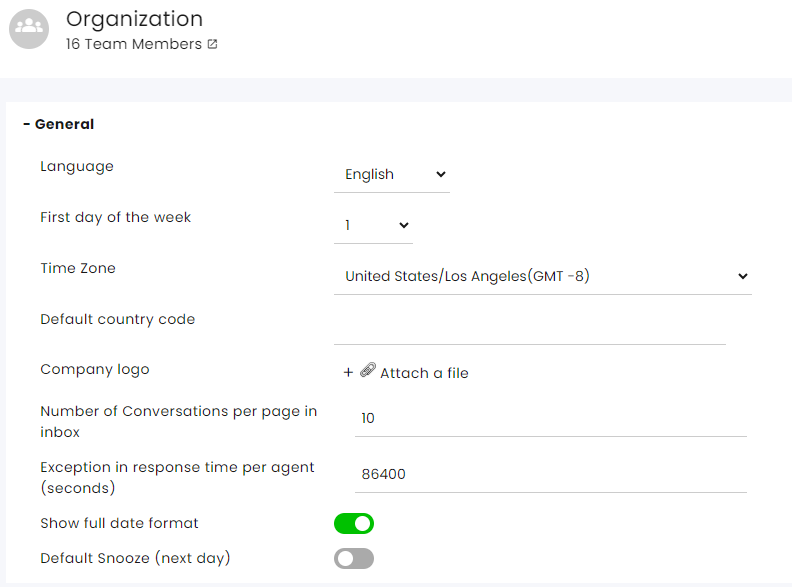The image size is (792, 587).
Task: Open the Time Zone Los Angeles dropdown
Action: [543, 277]
